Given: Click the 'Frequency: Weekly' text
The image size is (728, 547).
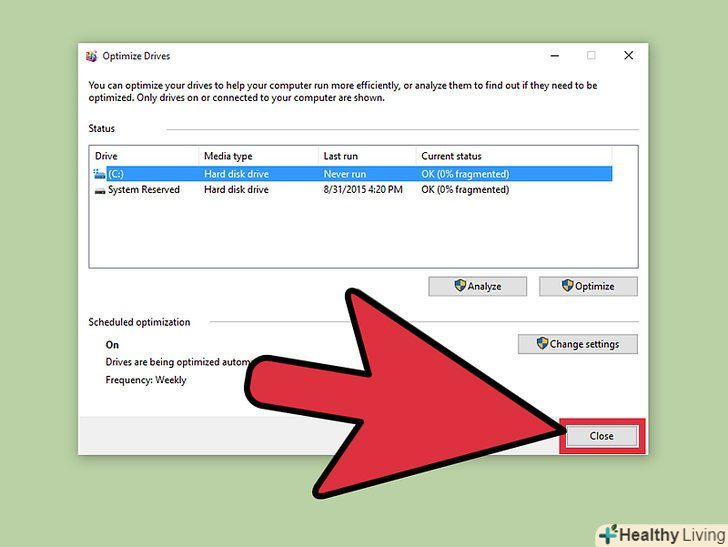Looking at the screenshot, I should (146, 380).
